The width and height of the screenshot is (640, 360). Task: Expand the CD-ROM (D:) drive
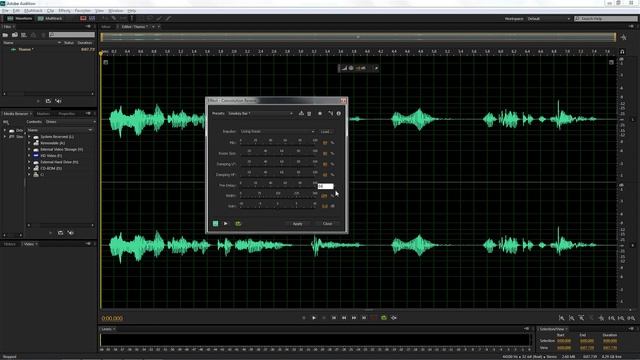[x=29, y=168]
